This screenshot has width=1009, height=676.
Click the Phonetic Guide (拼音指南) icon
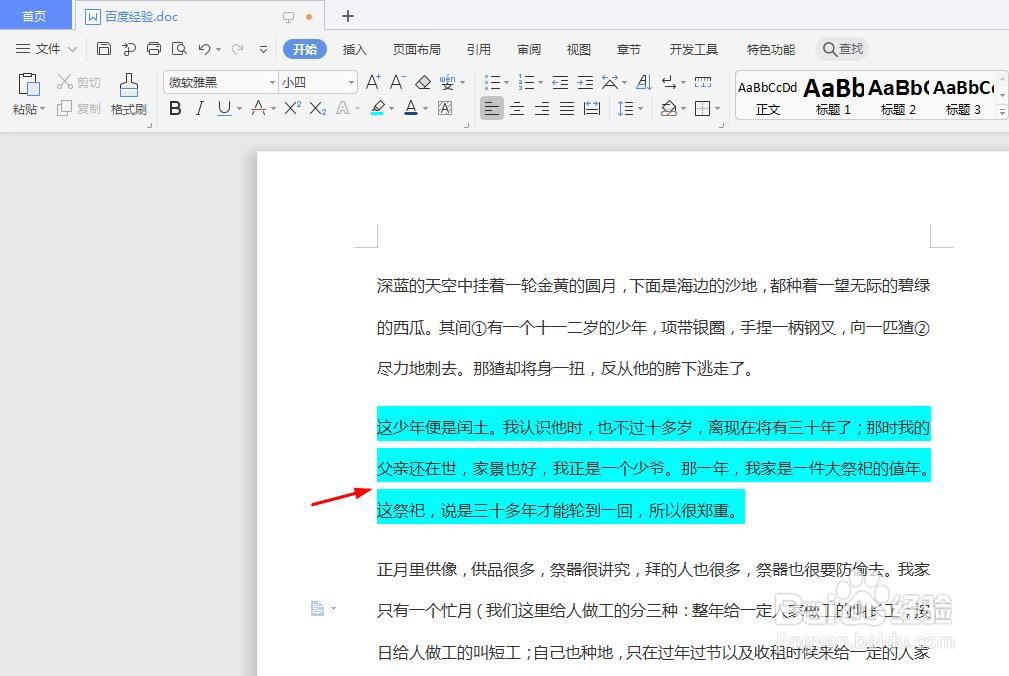449,81
